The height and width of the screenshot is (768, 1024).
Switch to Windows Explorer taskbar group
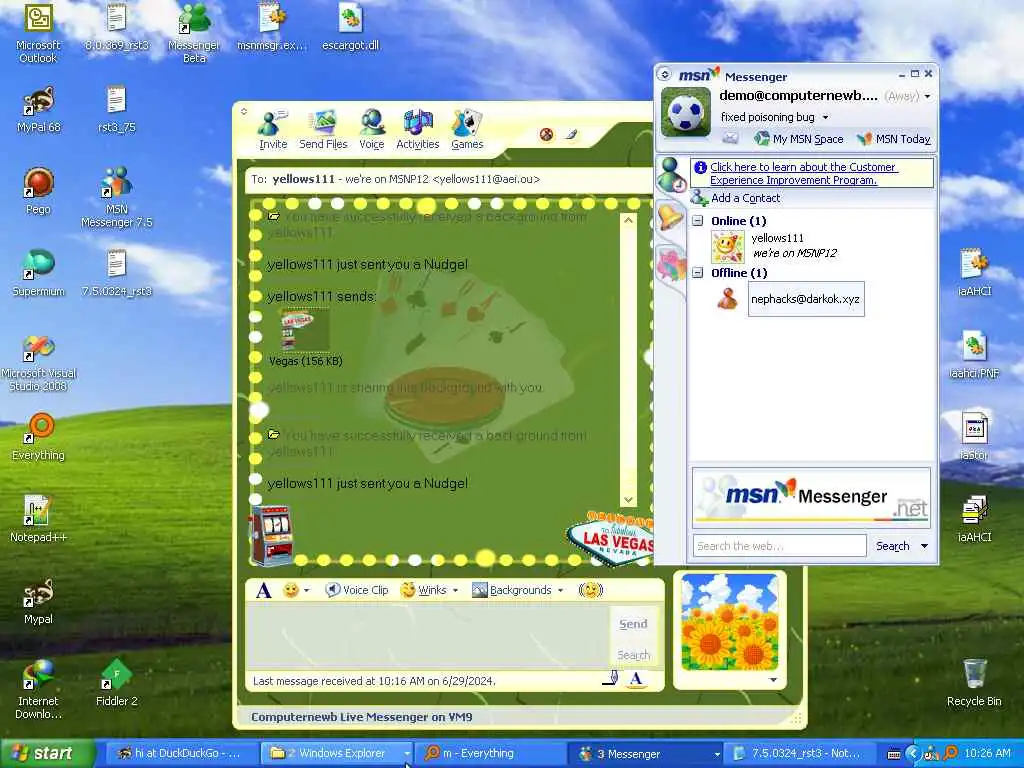tap(338, 754)
